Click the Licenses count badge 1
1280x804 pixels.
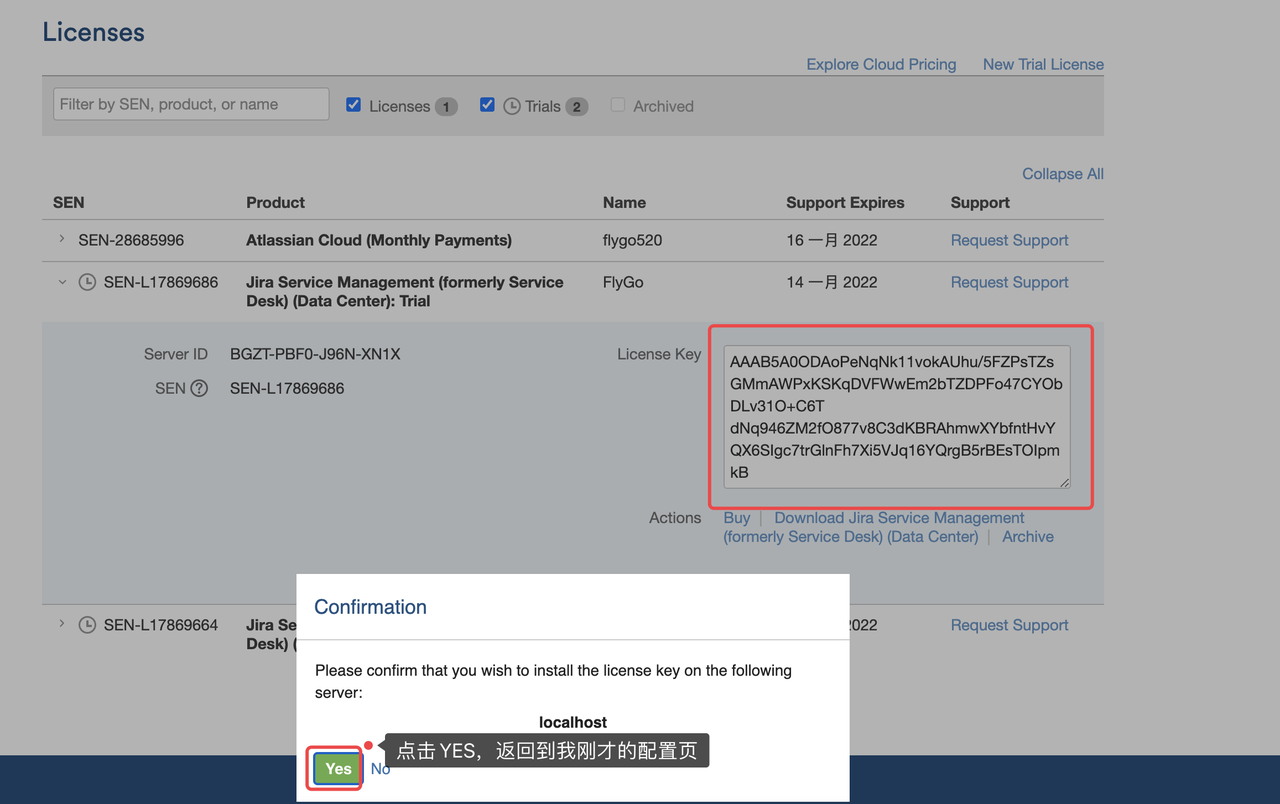pyautogui.click(x=446, y=106)
